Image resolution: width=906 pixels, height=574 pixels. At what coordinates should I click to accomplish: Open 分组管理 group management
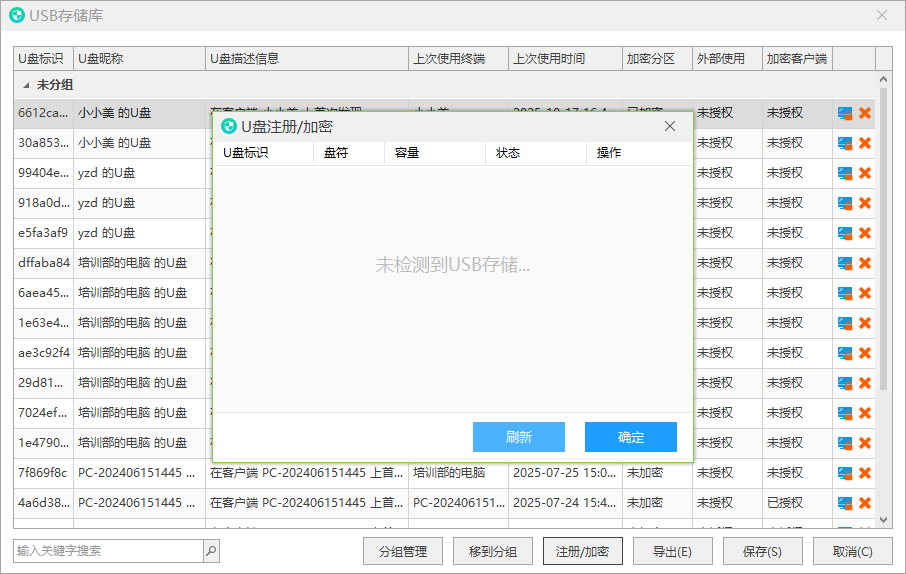403,551
